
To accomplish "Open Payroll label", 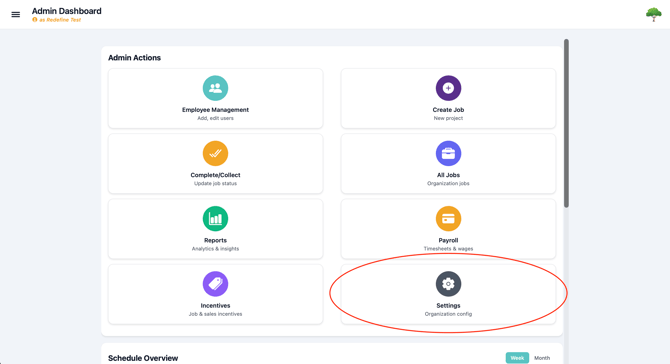I will click(448, 241).
